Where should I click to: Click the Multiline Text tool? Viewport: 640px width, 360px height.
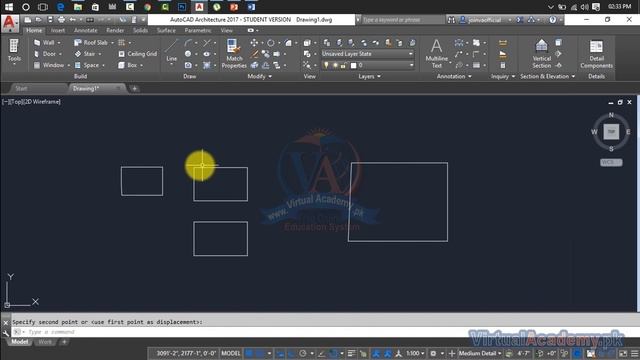436,53
